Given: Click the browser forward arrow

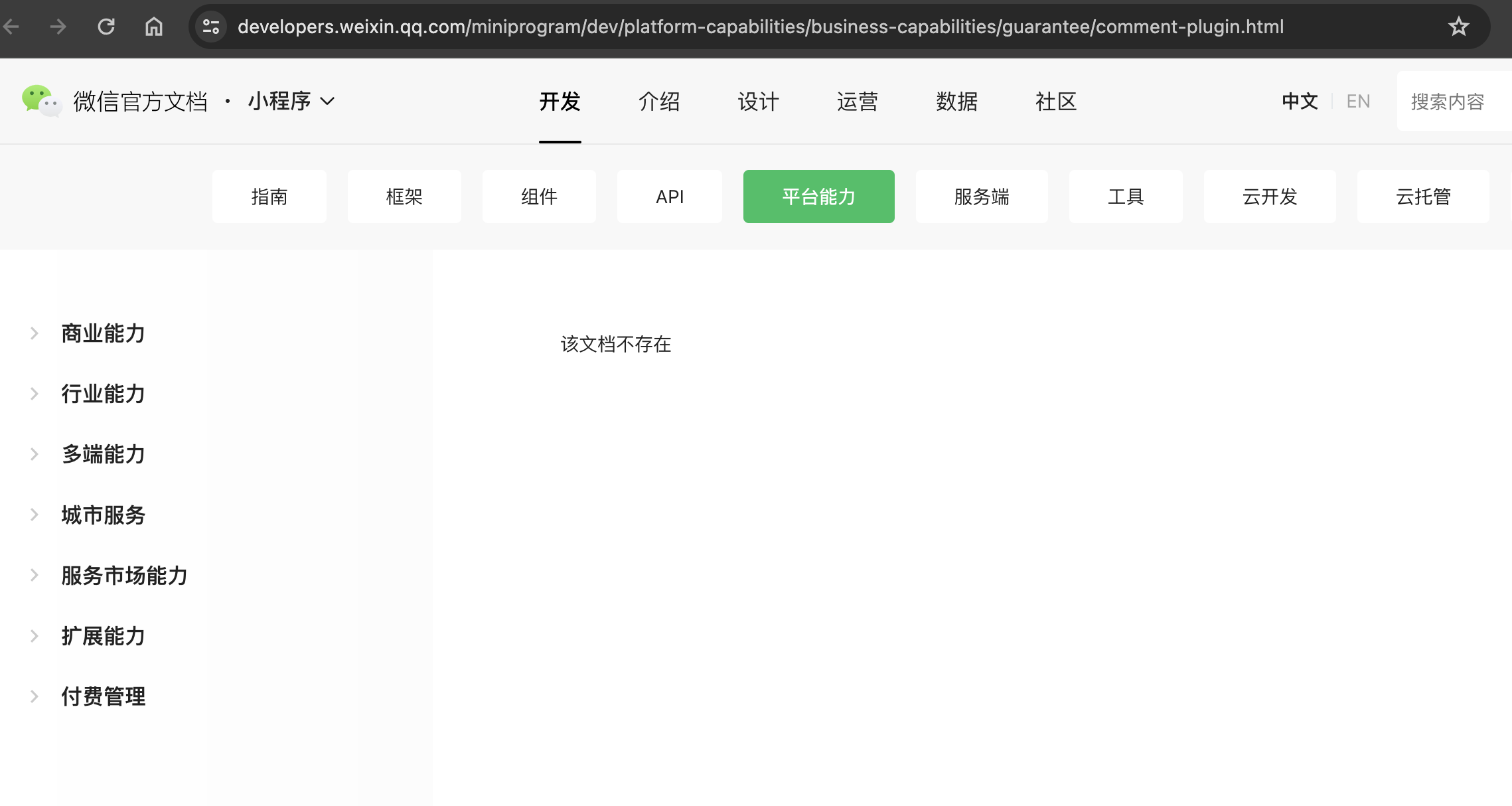Looking at the screenshot, I should tap(58, 27).
